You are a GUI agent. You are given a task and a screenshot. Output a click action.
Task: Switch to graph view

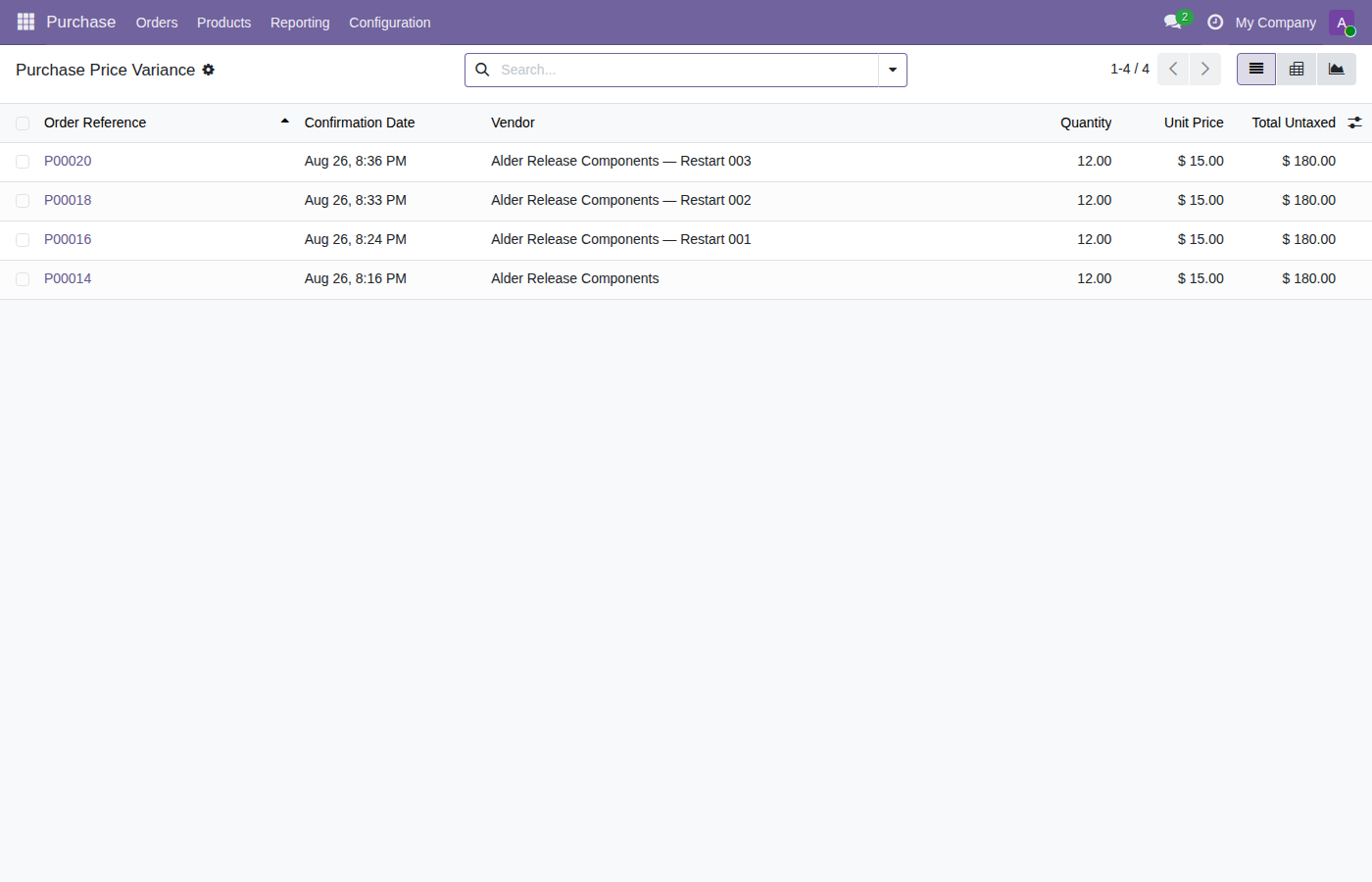click(1336, 69)
